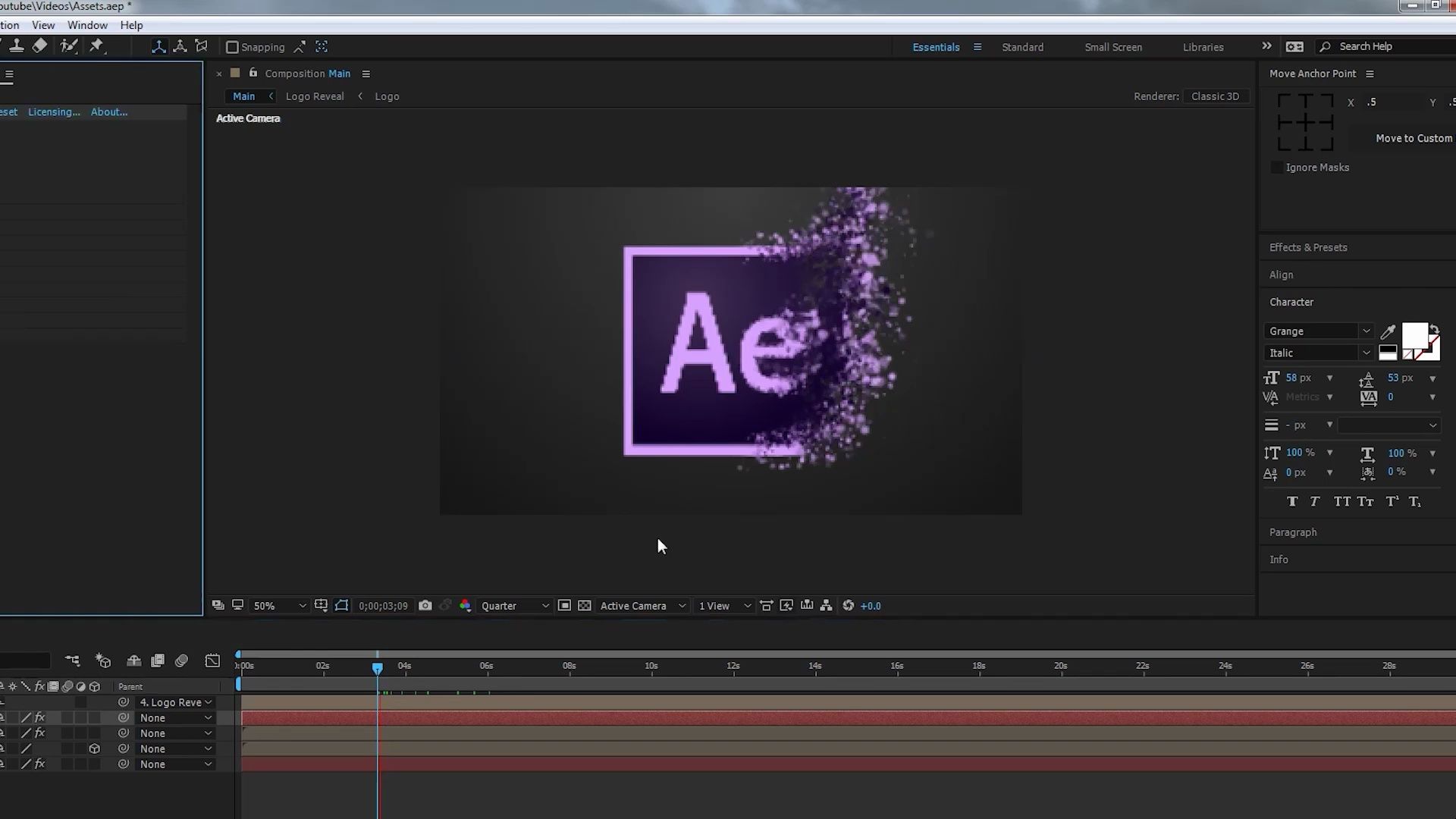This screenshot has width=1456, height=819.
Task: Go to Logo composition in breadcrumb
Action: (387, 96)
